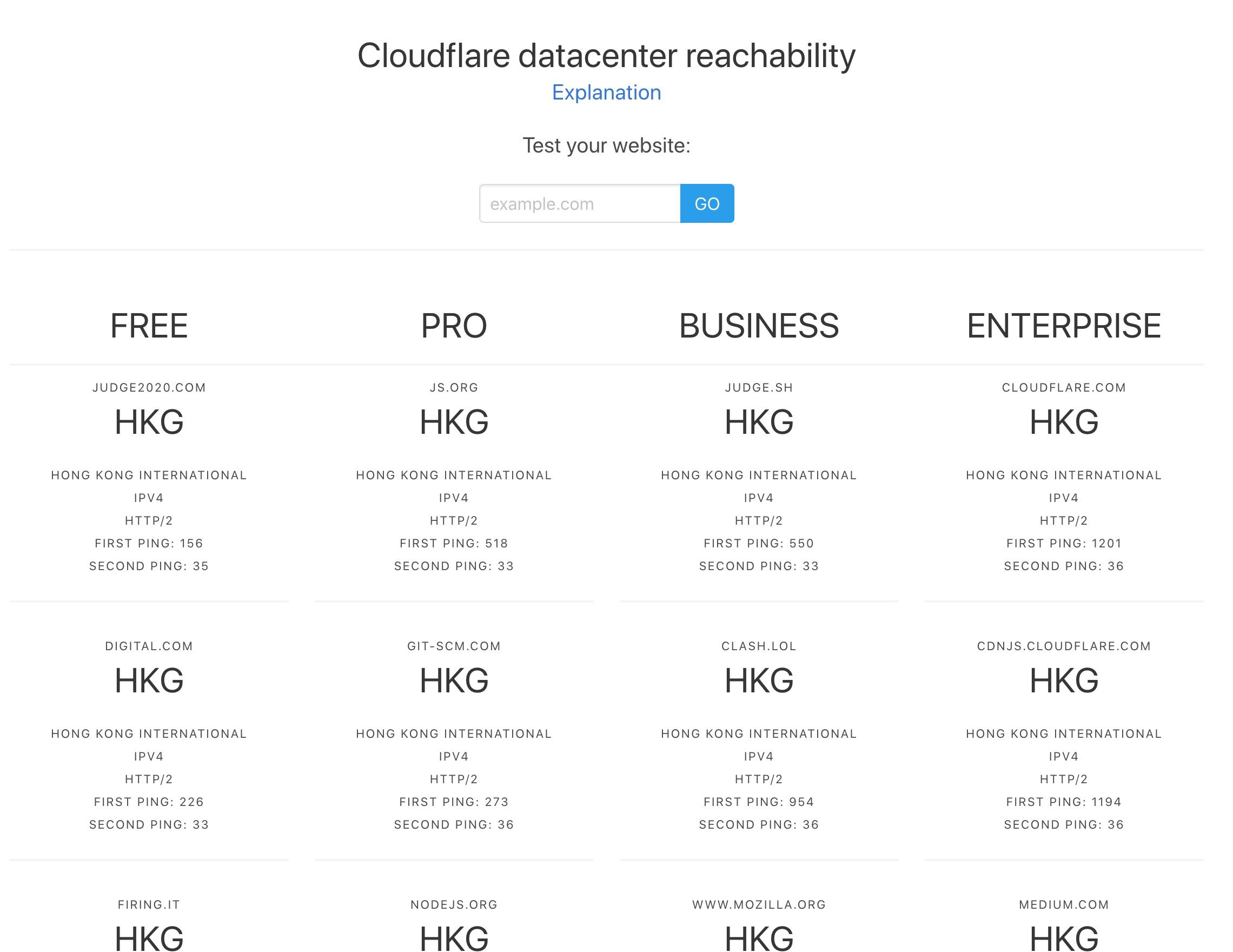
Task: Click the CLOUDFLARE.COM domain label
Action: (x=1064, y=387)
